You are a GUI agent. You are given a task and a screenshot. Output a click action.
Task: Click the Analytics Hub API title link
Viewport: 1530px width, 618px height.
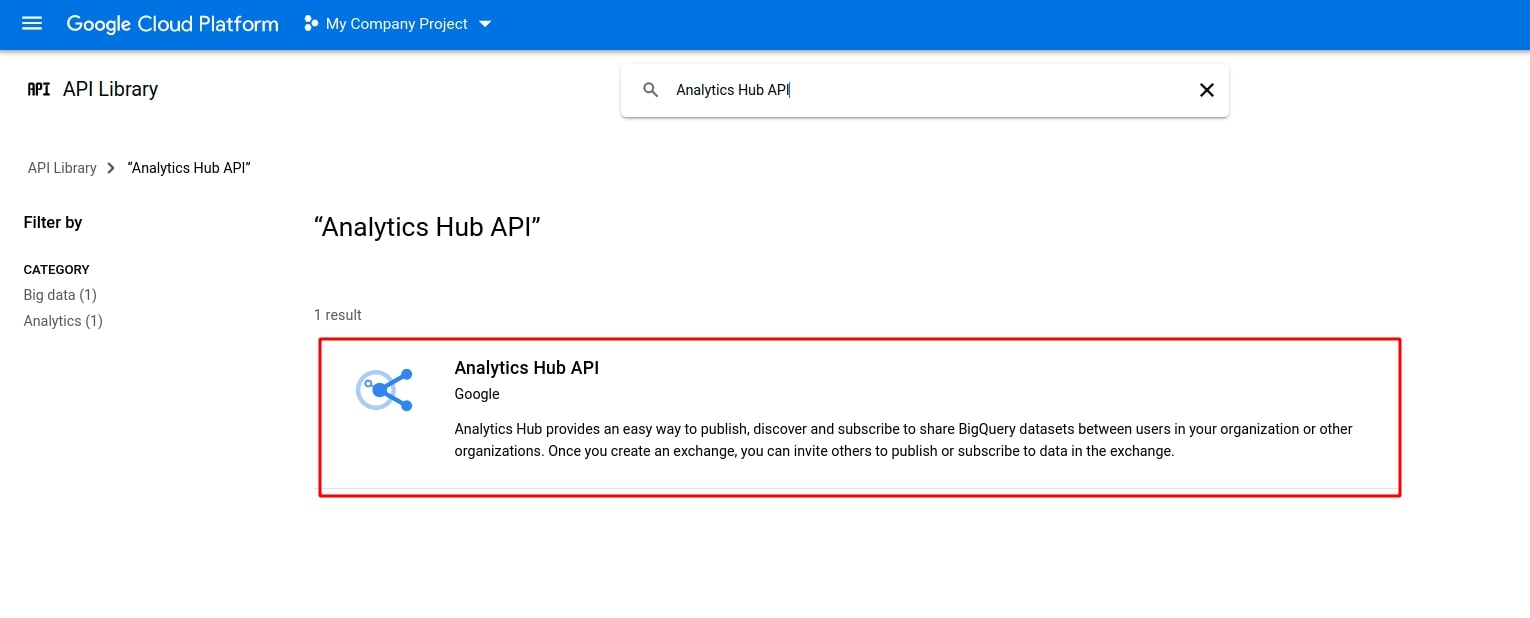pyautogui.click(x=526, y=368)
